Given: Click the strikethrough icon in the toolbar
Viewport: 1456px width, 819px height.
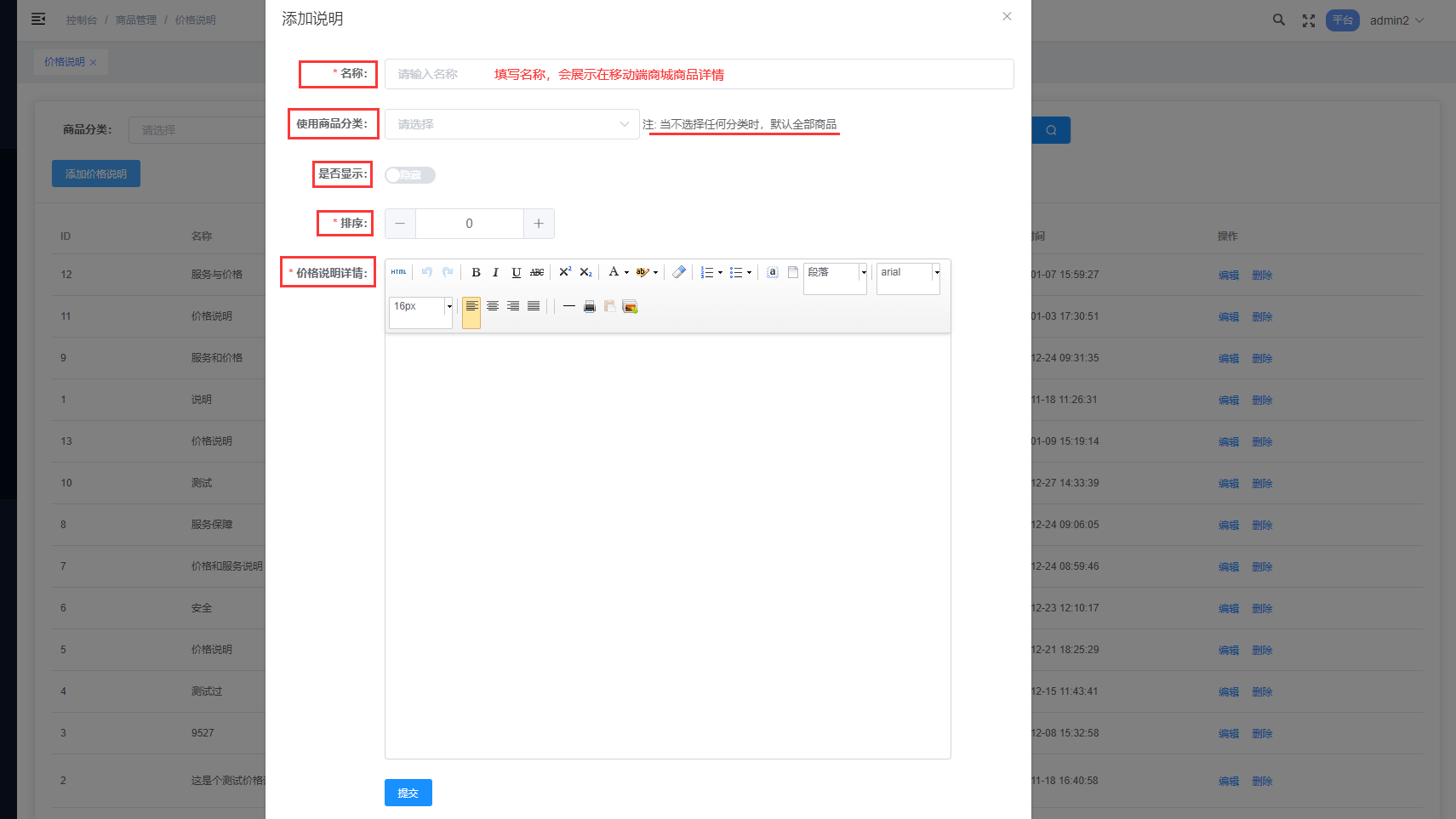Looking at the screenshot, I should point(537,272).
